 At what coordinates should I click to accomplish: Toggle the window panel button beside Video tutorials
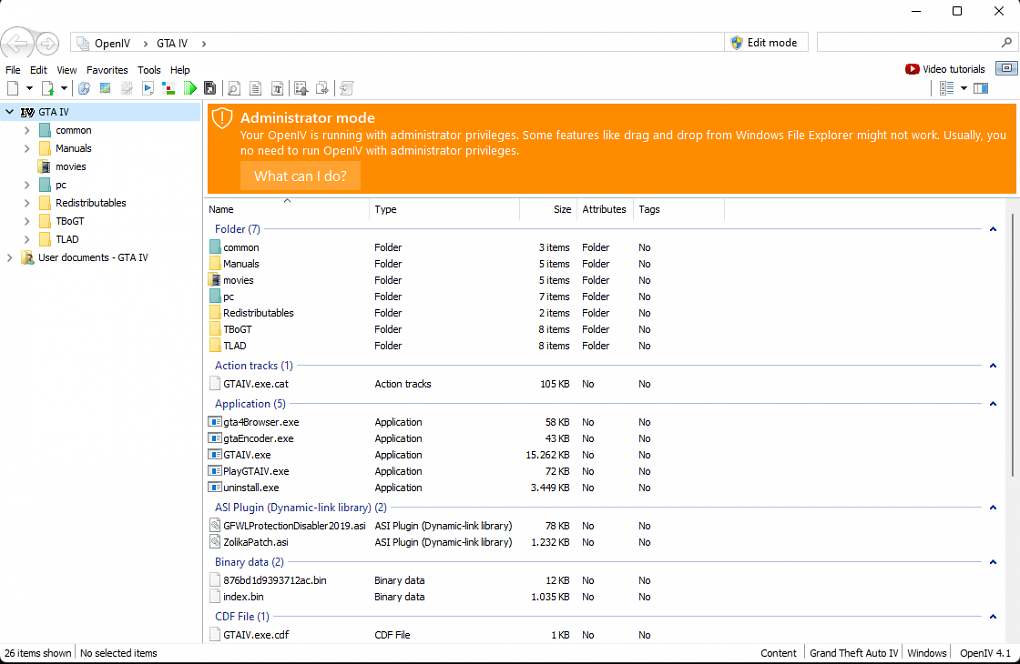point(1006,68)
